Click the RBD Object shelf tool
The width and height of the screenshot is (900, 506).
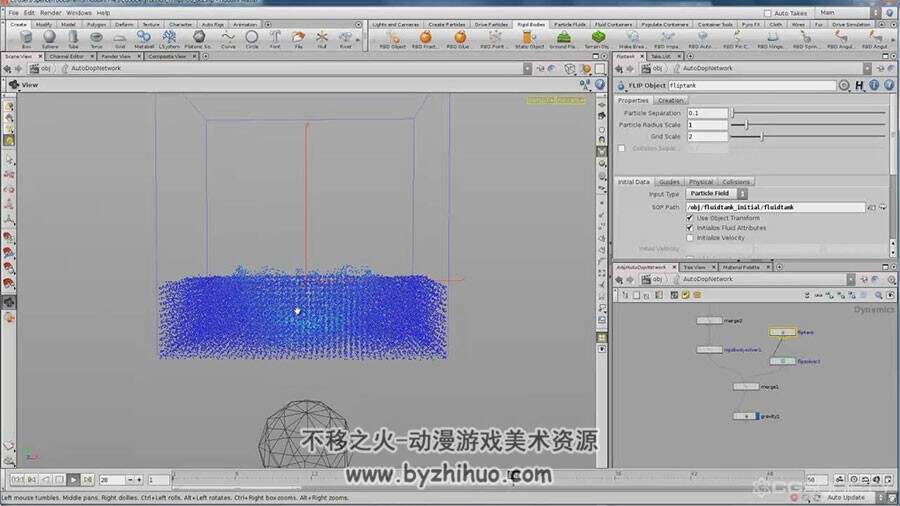click(x=393, y=40)
